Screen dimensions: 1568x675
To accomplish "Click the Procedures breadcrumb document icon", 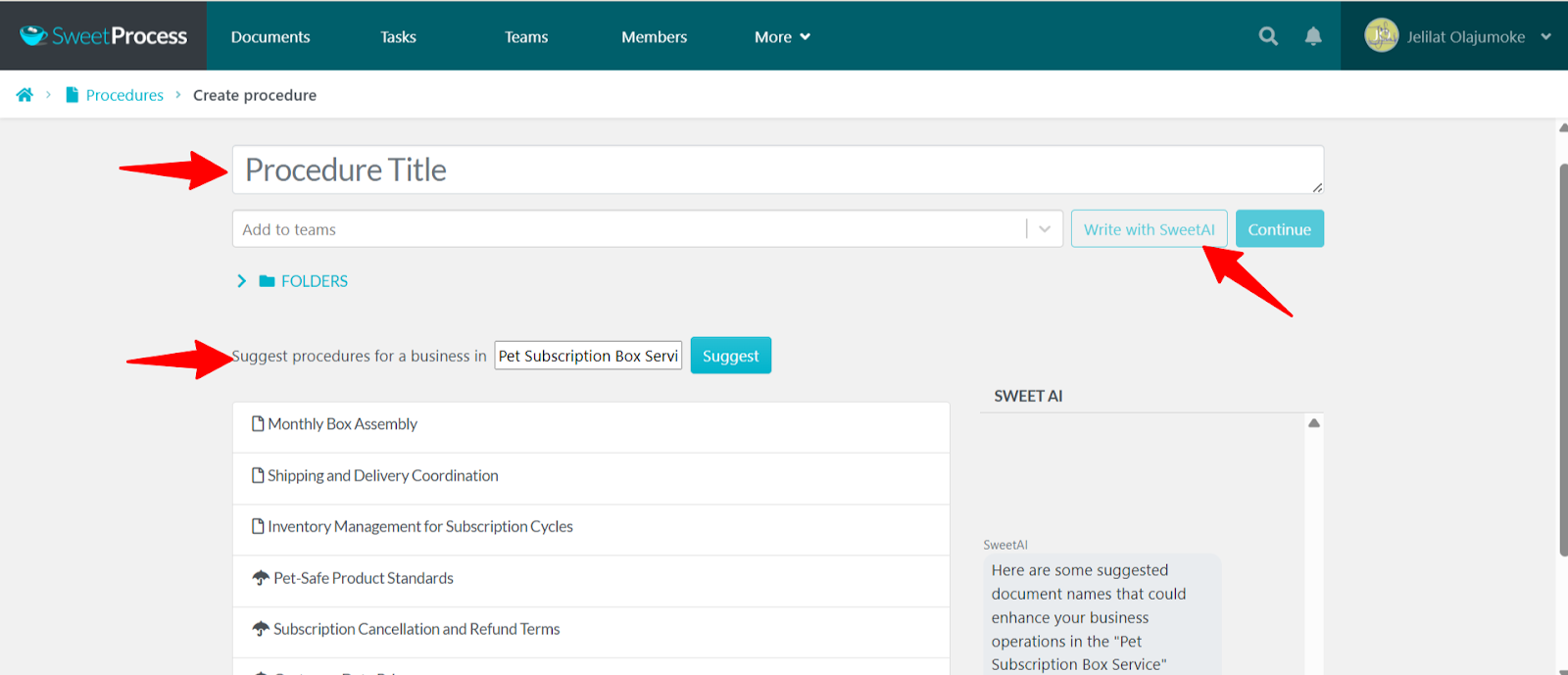I will pyautogui.click(x=72, y=95).
